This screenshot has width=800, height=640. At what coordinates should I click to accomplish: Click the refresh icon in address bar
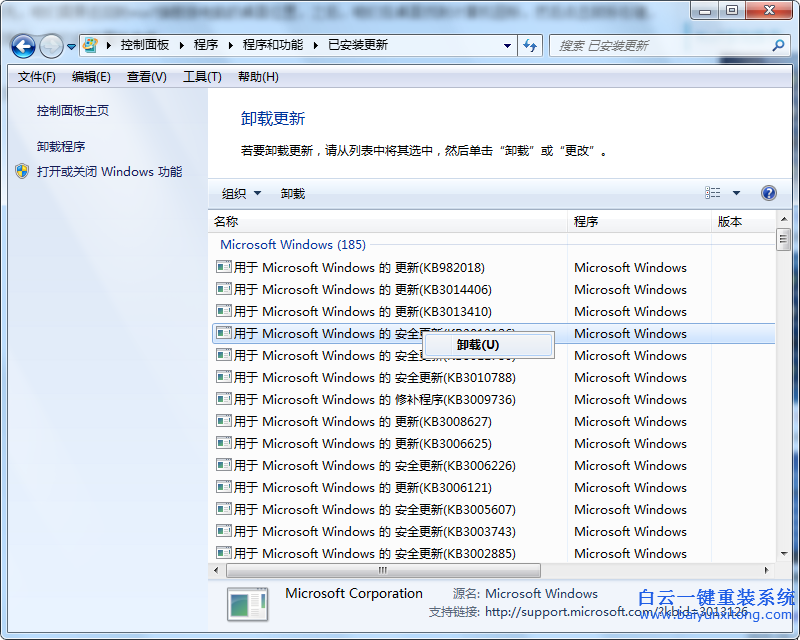coord(530,45)
